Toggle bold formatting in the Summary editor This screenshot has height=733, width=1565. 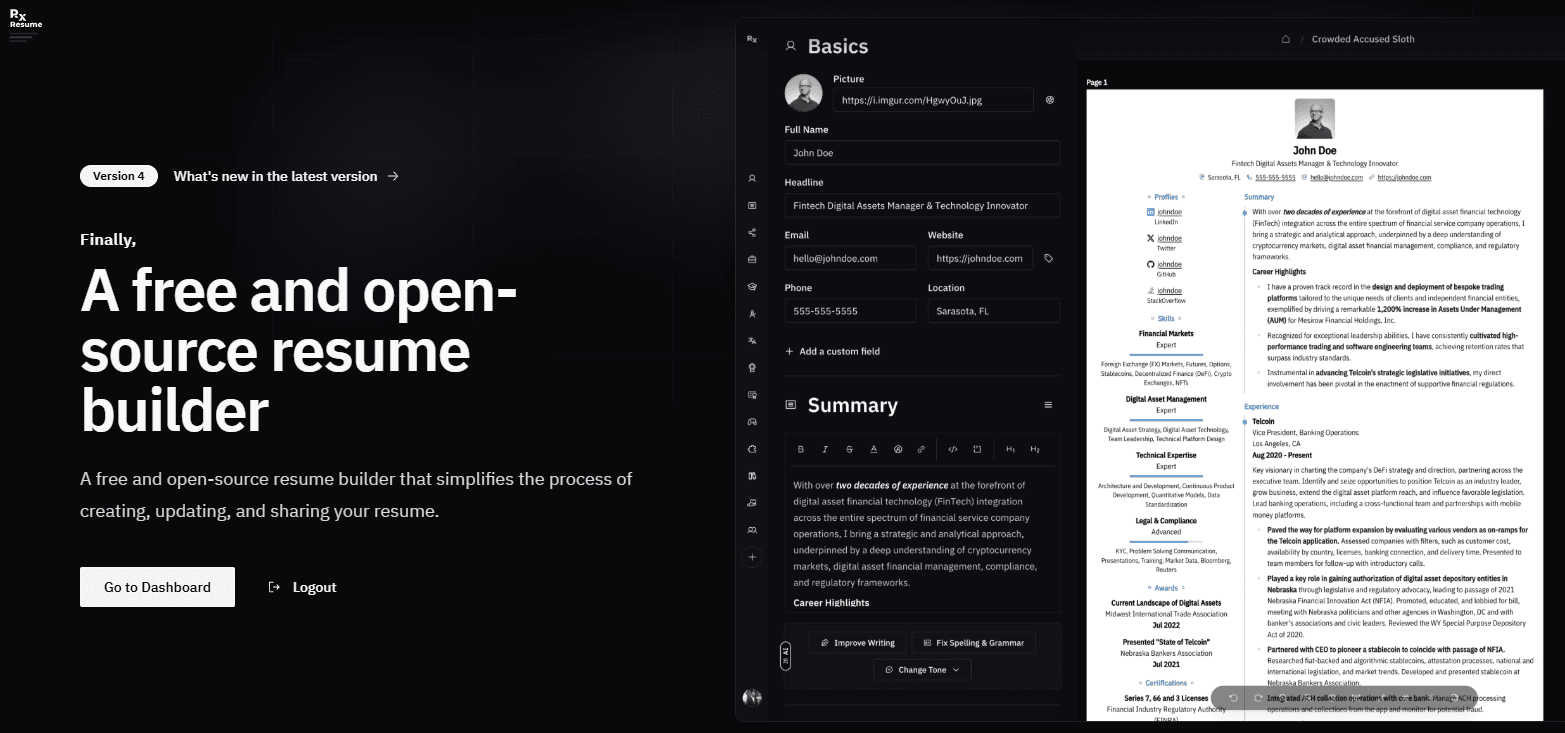point(801,449)
